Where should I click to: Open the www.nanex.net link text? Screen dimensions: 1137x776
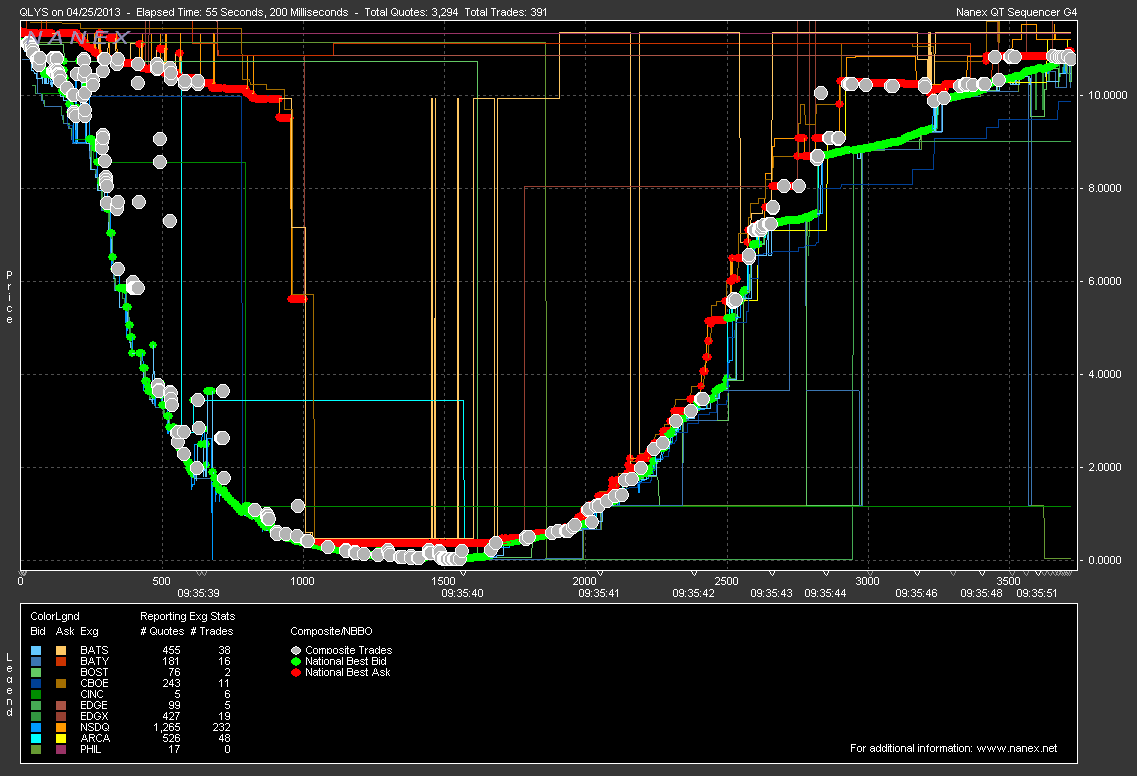tap(1017, 748)
